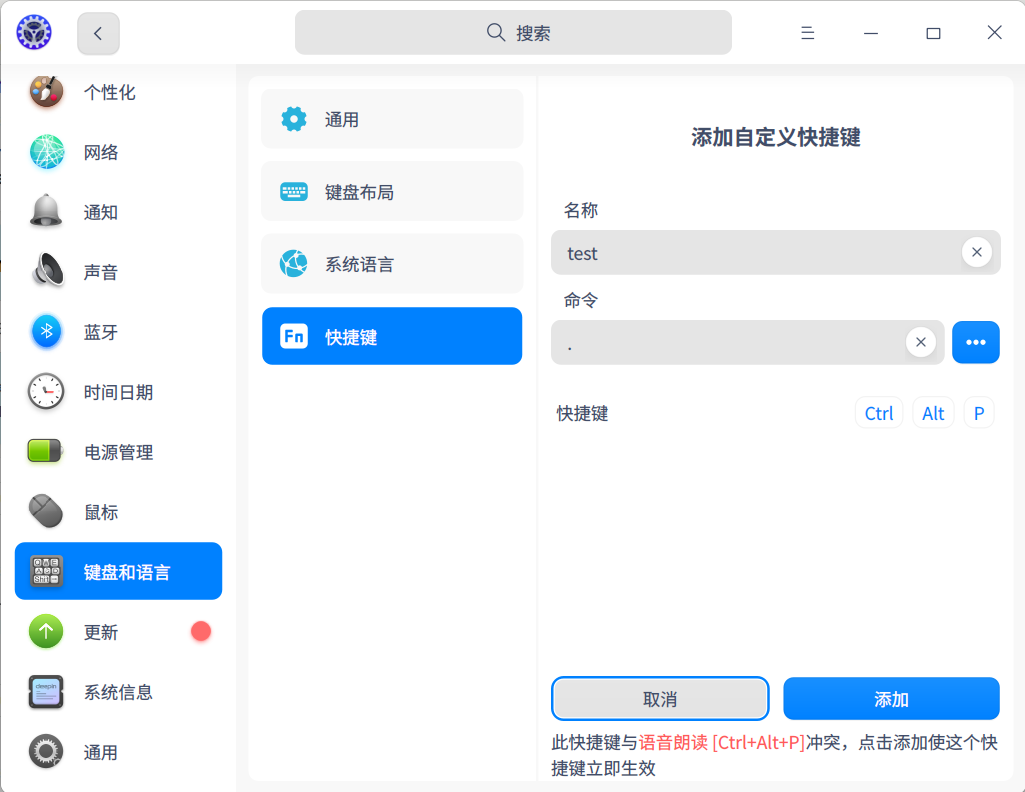The image size is (1025, 792).
Task: Open the command browser with the ellipsis button
Action: (975, 342)
